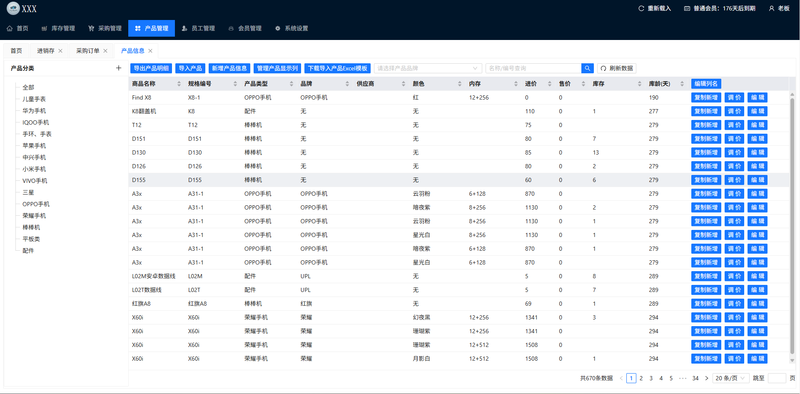
Task: Sort by 品牌 column arrows
Action: point(348,84)
